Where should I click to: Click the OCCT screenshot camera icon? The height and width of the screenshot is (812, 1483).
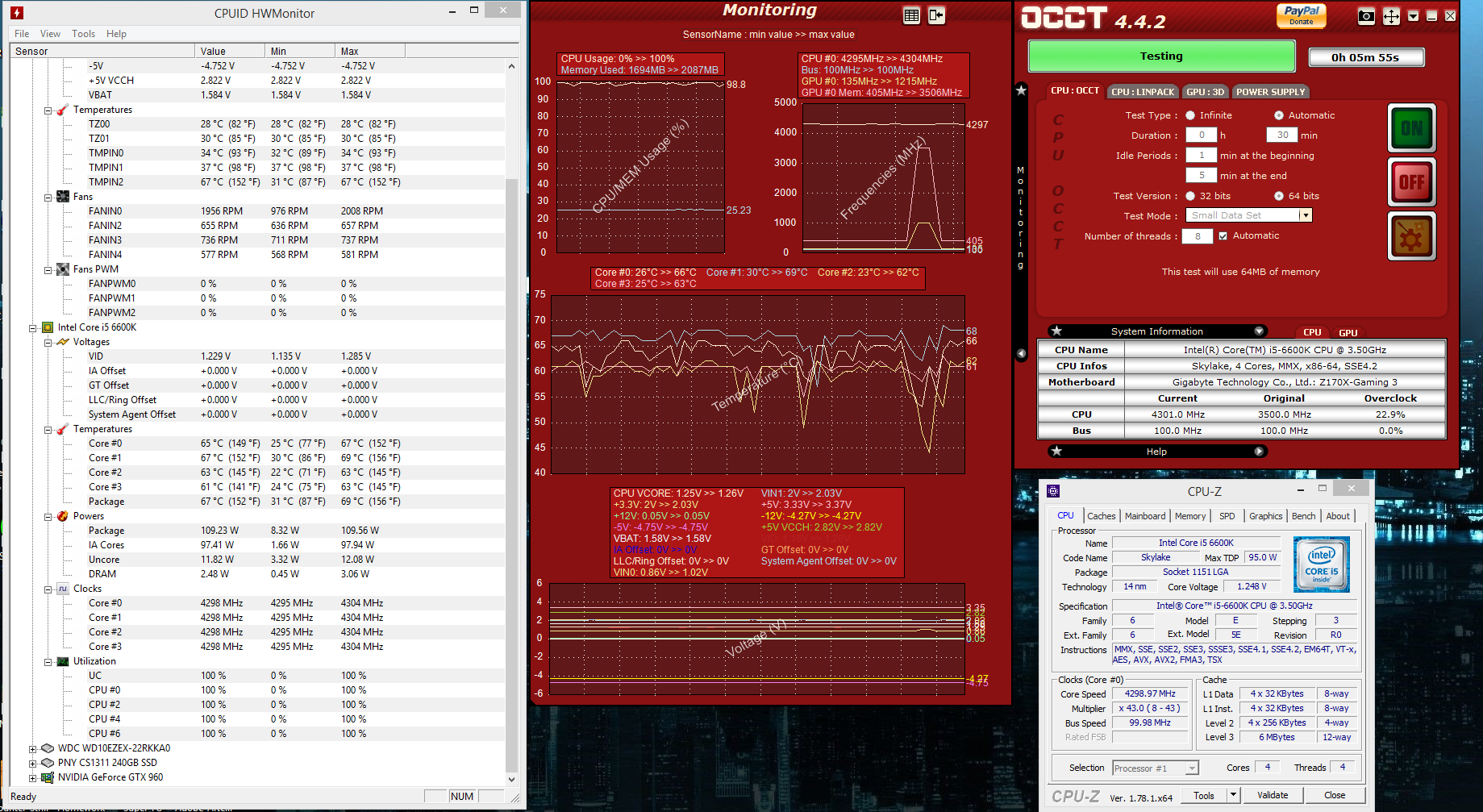click(x=1366, y=16)
